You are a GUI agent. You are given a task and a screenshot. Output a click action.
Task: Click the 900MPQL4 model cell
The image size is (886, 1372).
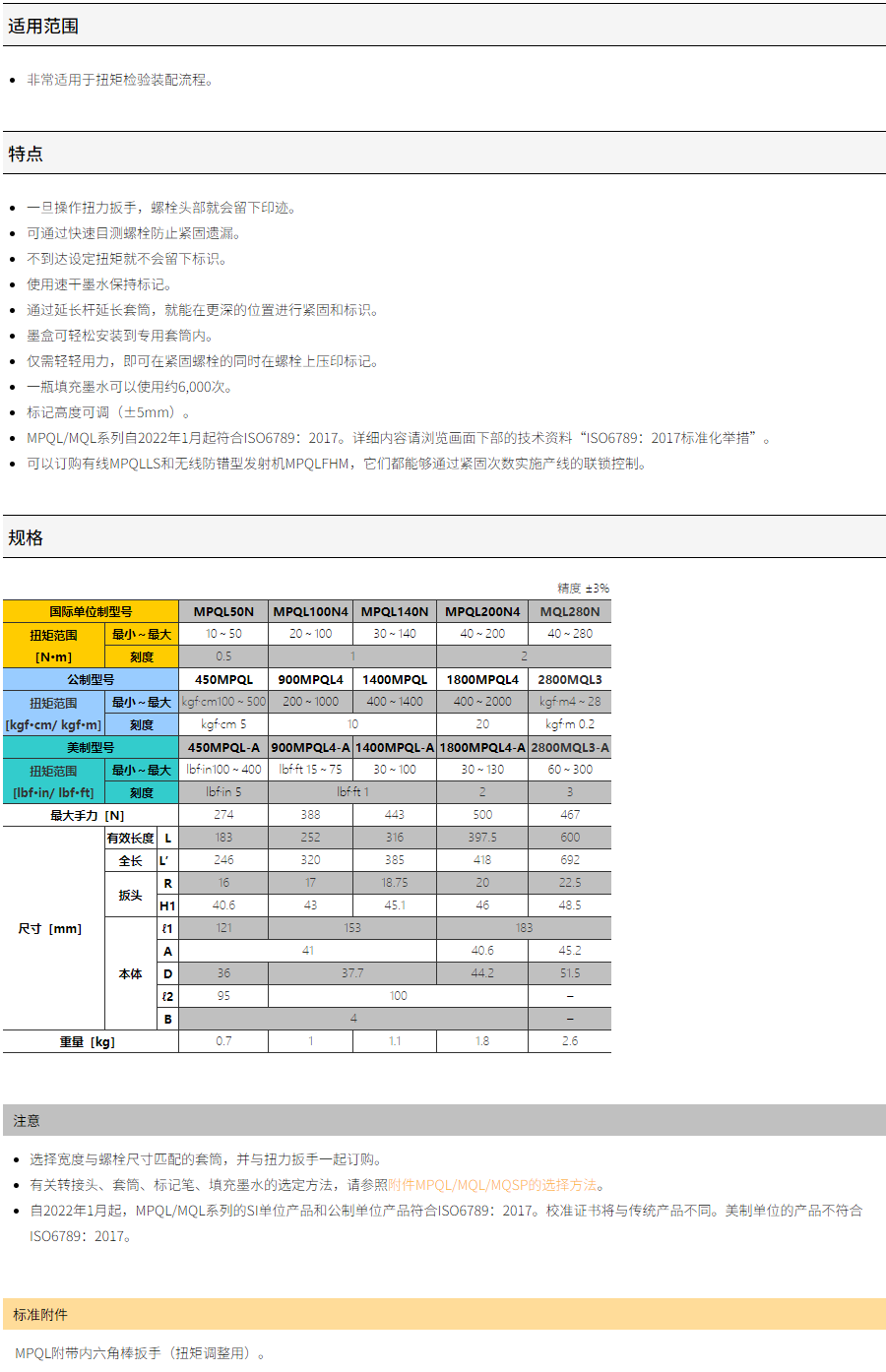click(310, 679)
